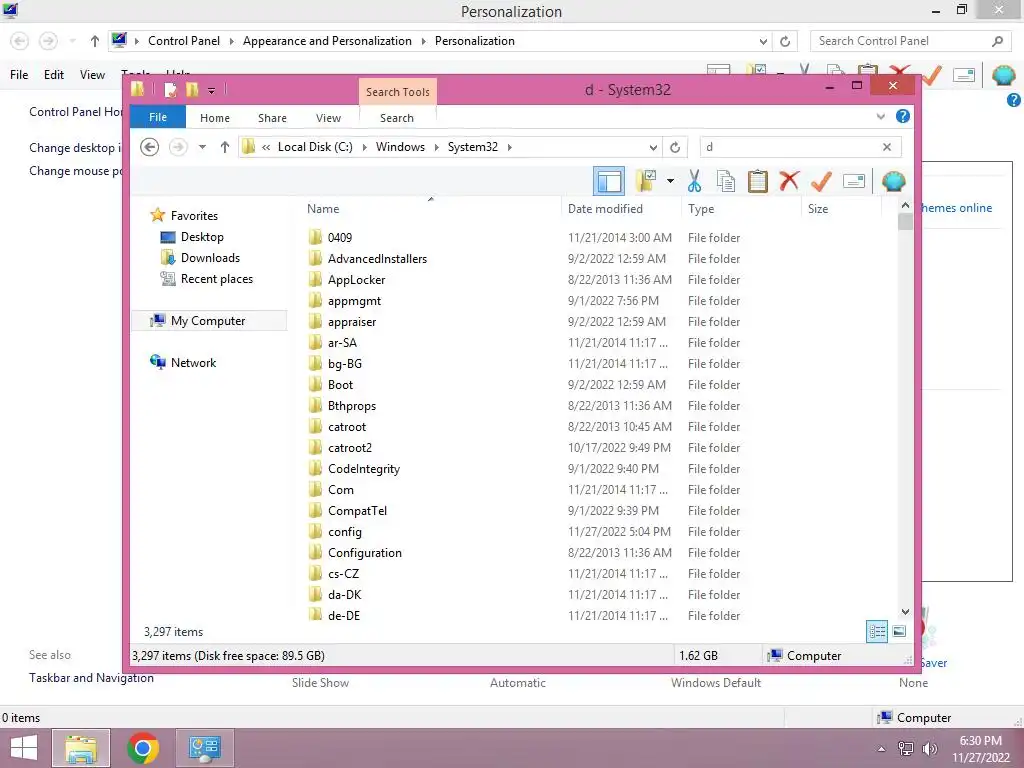This screenshot has width=1024, height=768.
Task: Click the Copy documents icon
Action: [726, 181]
